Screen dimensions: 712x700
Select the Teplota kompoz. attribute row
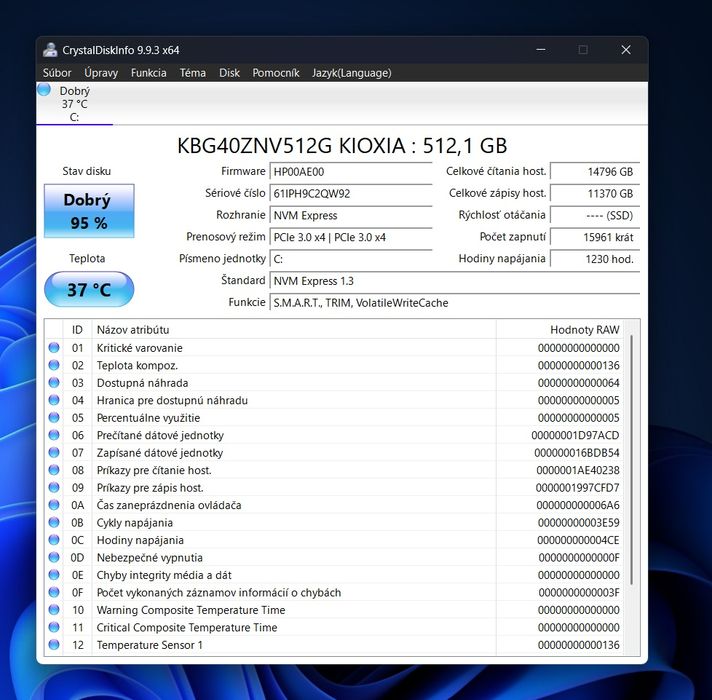[334, 365]
